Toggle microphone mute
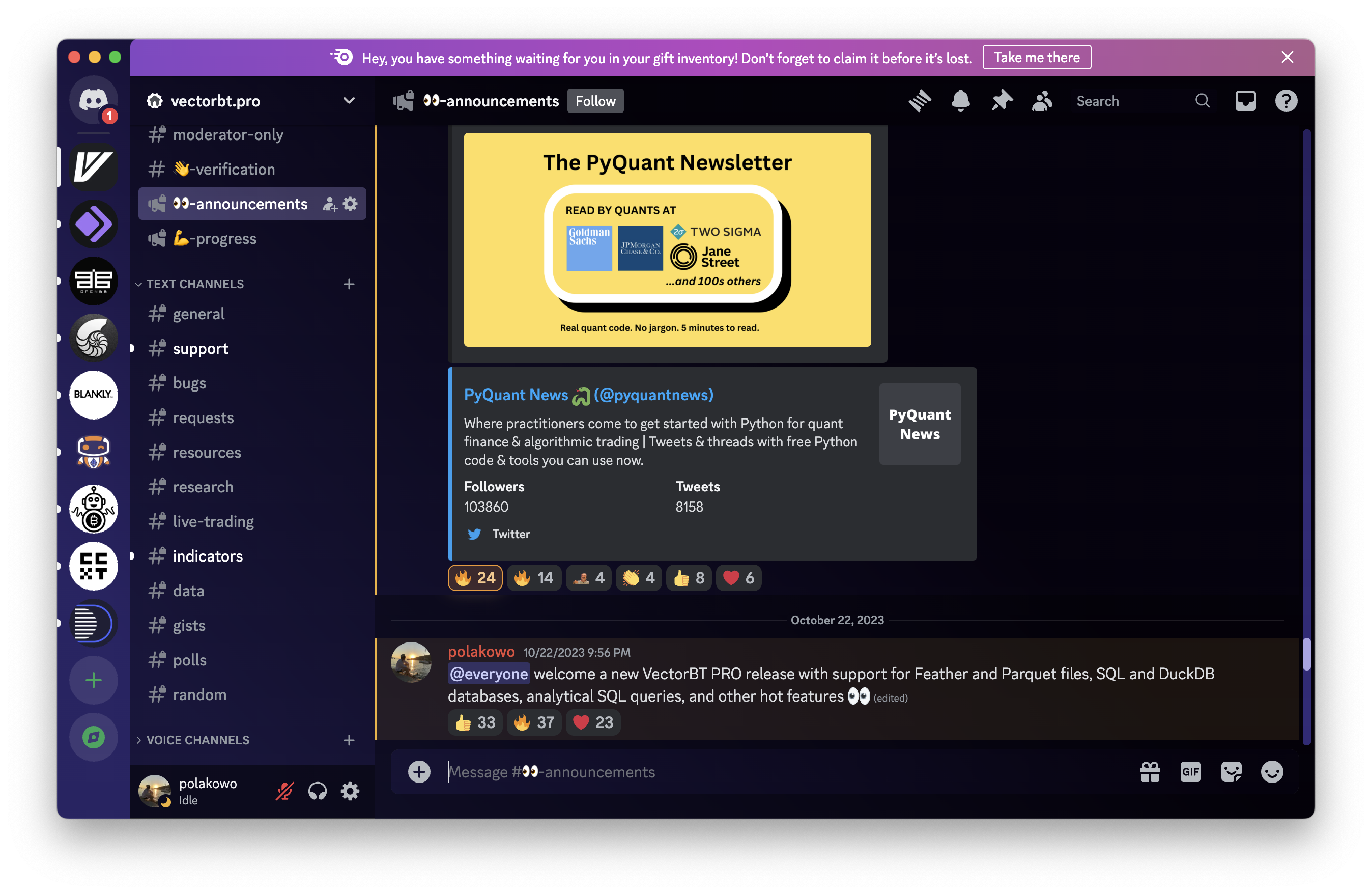The width and height of the screenshot is (1372, 894). click(x=284, y=791)
